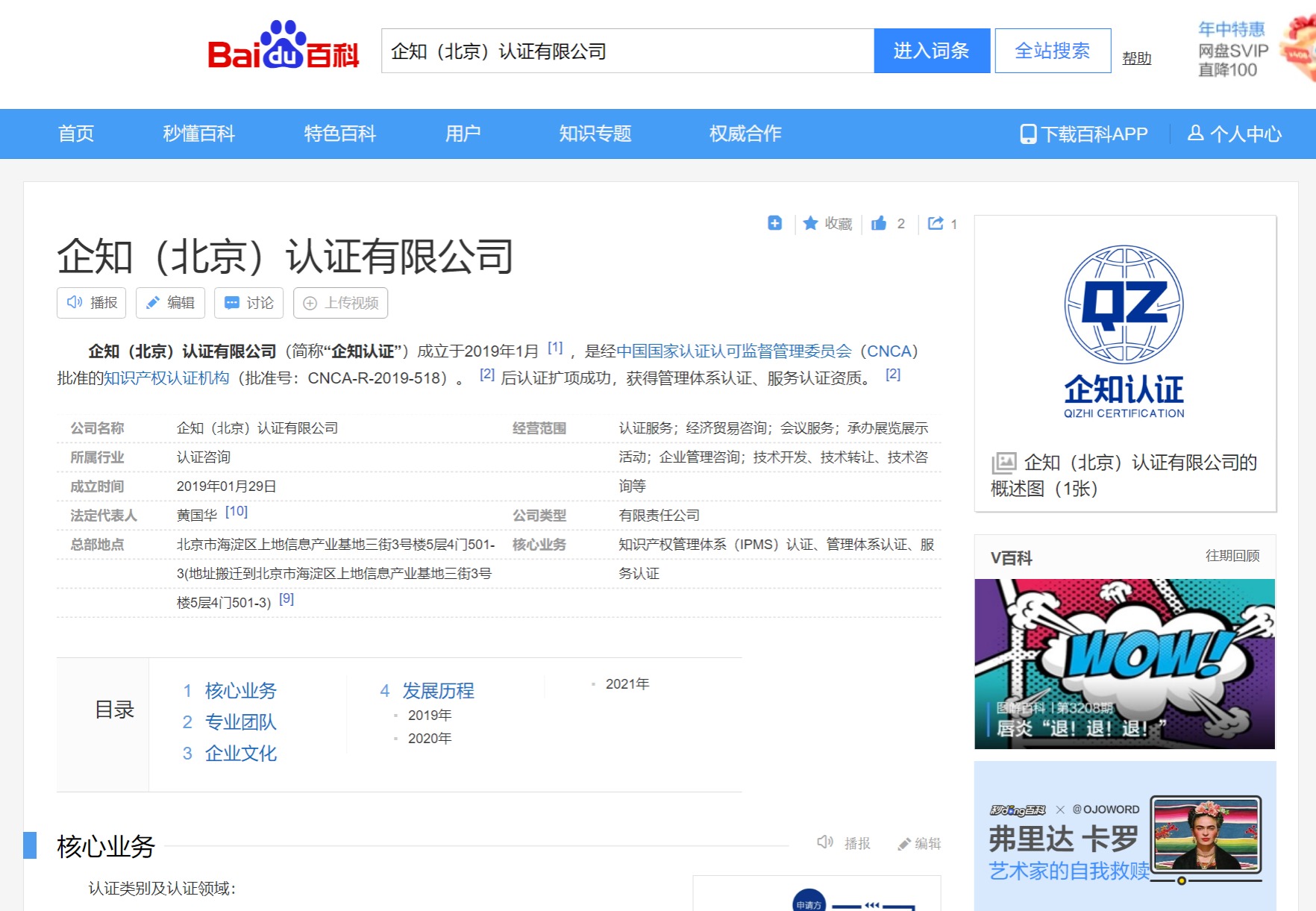
Task: Open the 弗里达 卡罗 promotional banner
Action: 1125,836
